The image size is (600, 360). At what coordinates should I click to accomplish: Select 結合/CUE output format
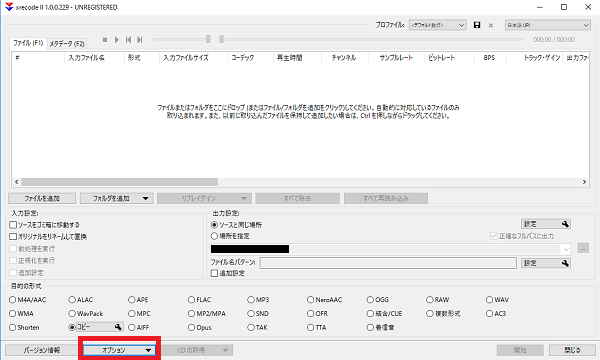[370, 314]
